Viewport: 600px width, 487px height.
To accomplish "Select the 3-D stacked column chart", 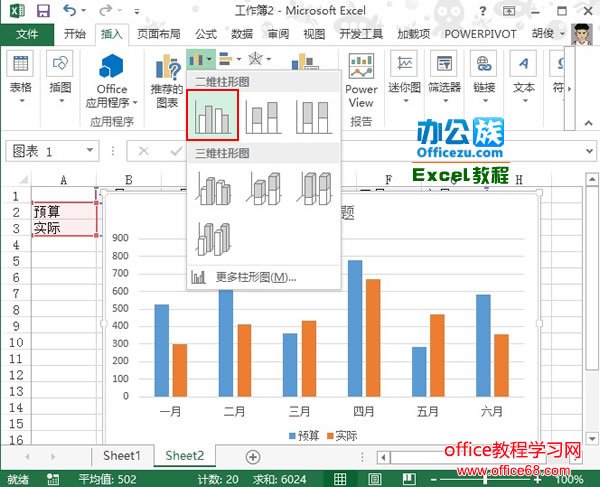I will (x=264, y=188).
